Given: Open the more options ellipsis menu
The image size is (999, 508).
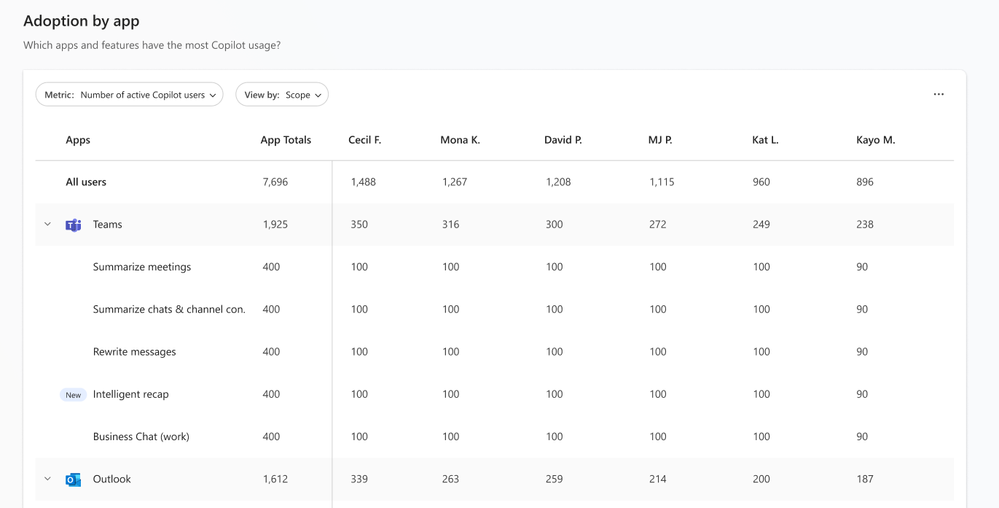Looking at the screenshot, I should point(938,94).
